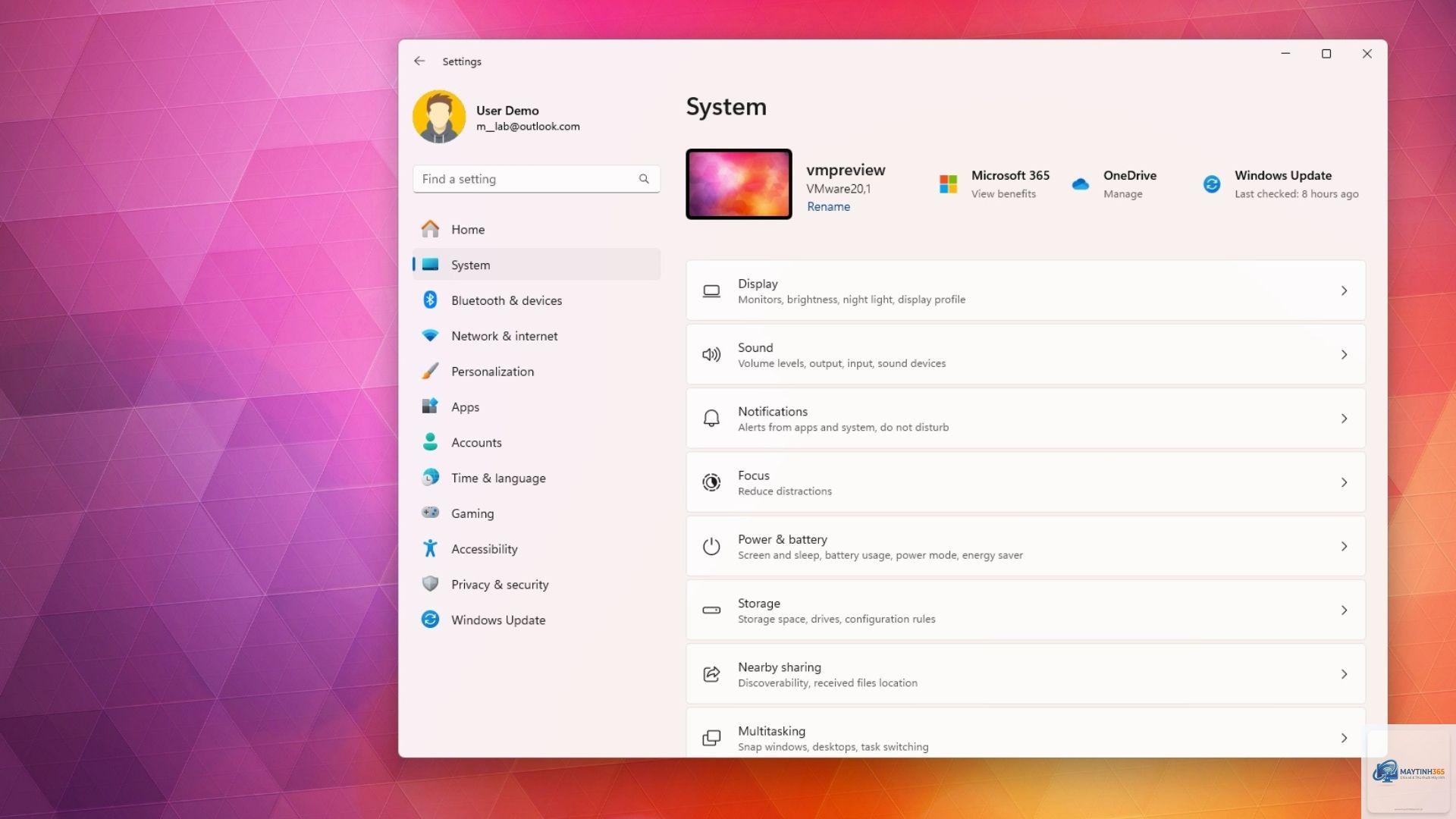
Task: Click the Multitasking windows icon
Action: [711, 738]
